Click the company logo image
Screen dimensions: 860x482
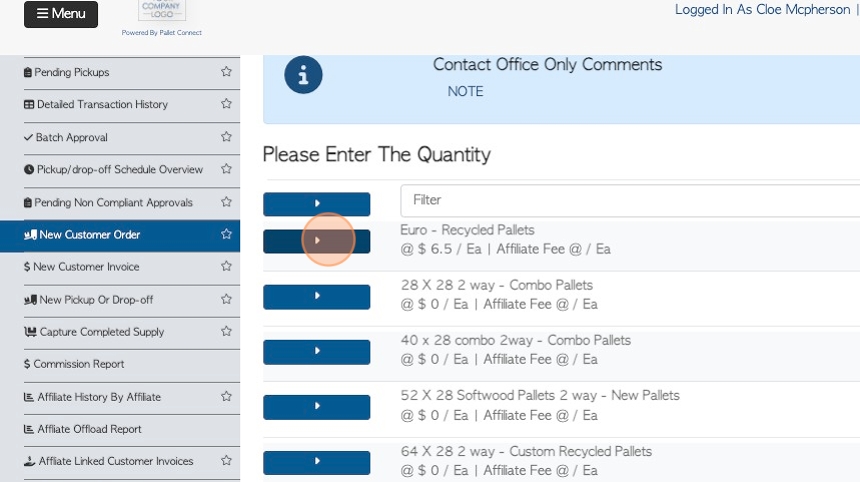pos(161,11)
